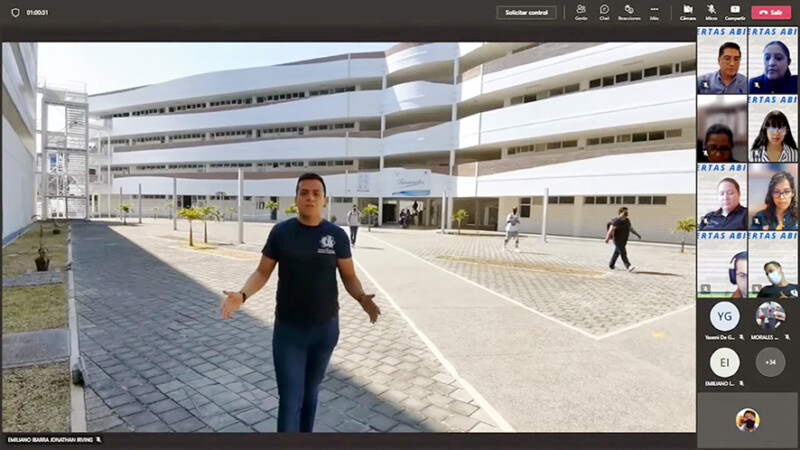
Task: Open the Gente participants panel
Action: 581,12
